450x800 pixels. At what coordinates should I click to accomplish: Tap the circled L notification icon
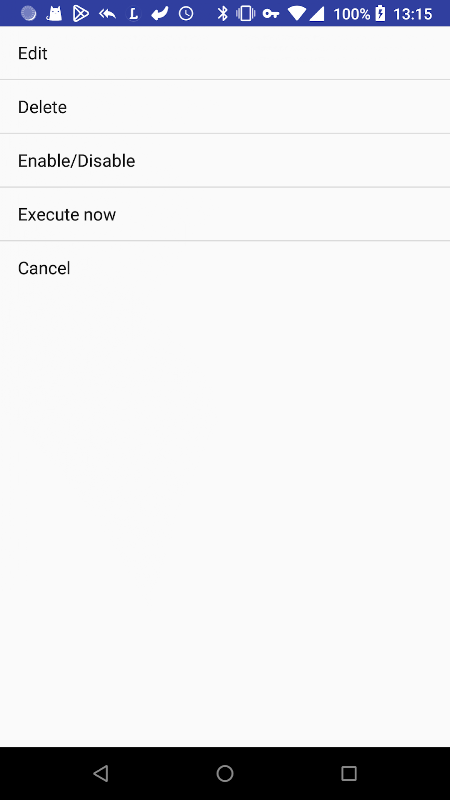pos(133,14)
